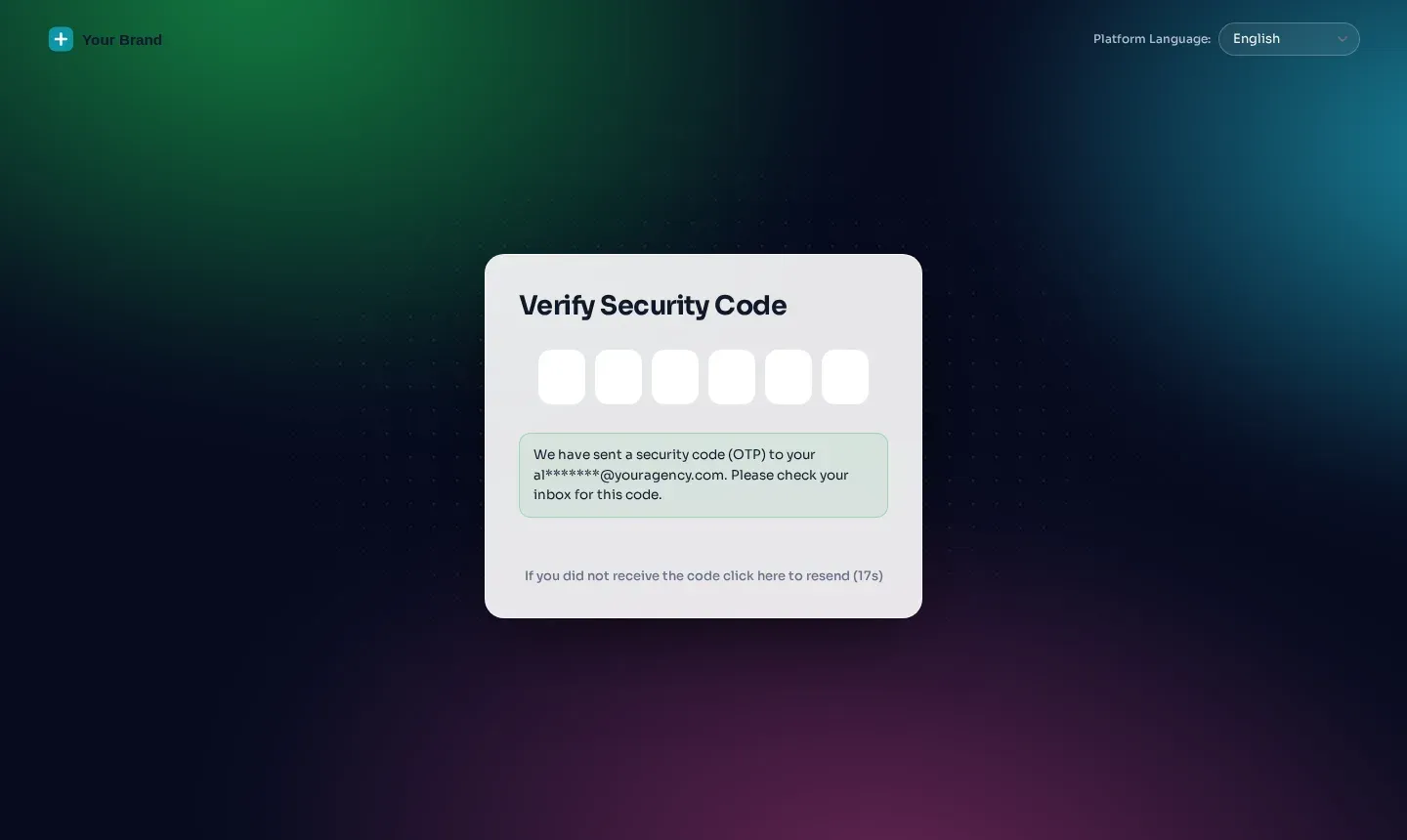The image size is (1407, 840).
Task: Click the 'Verify Security Code' heading
Action: pyautogui.click(x=653, y=306)
